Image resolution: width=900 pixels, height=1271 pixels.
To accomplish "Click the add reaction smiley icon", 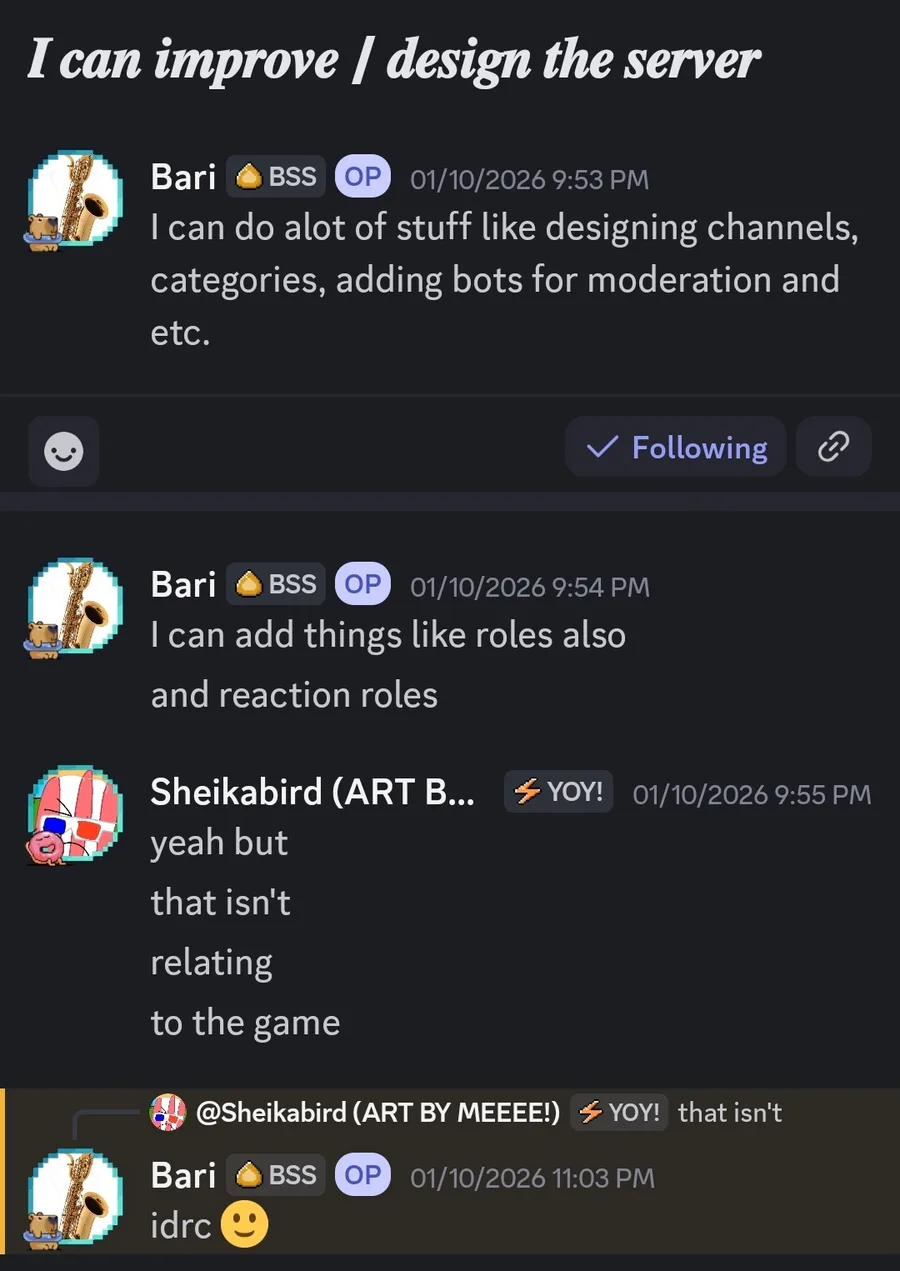I will click(x=64, y=452).
